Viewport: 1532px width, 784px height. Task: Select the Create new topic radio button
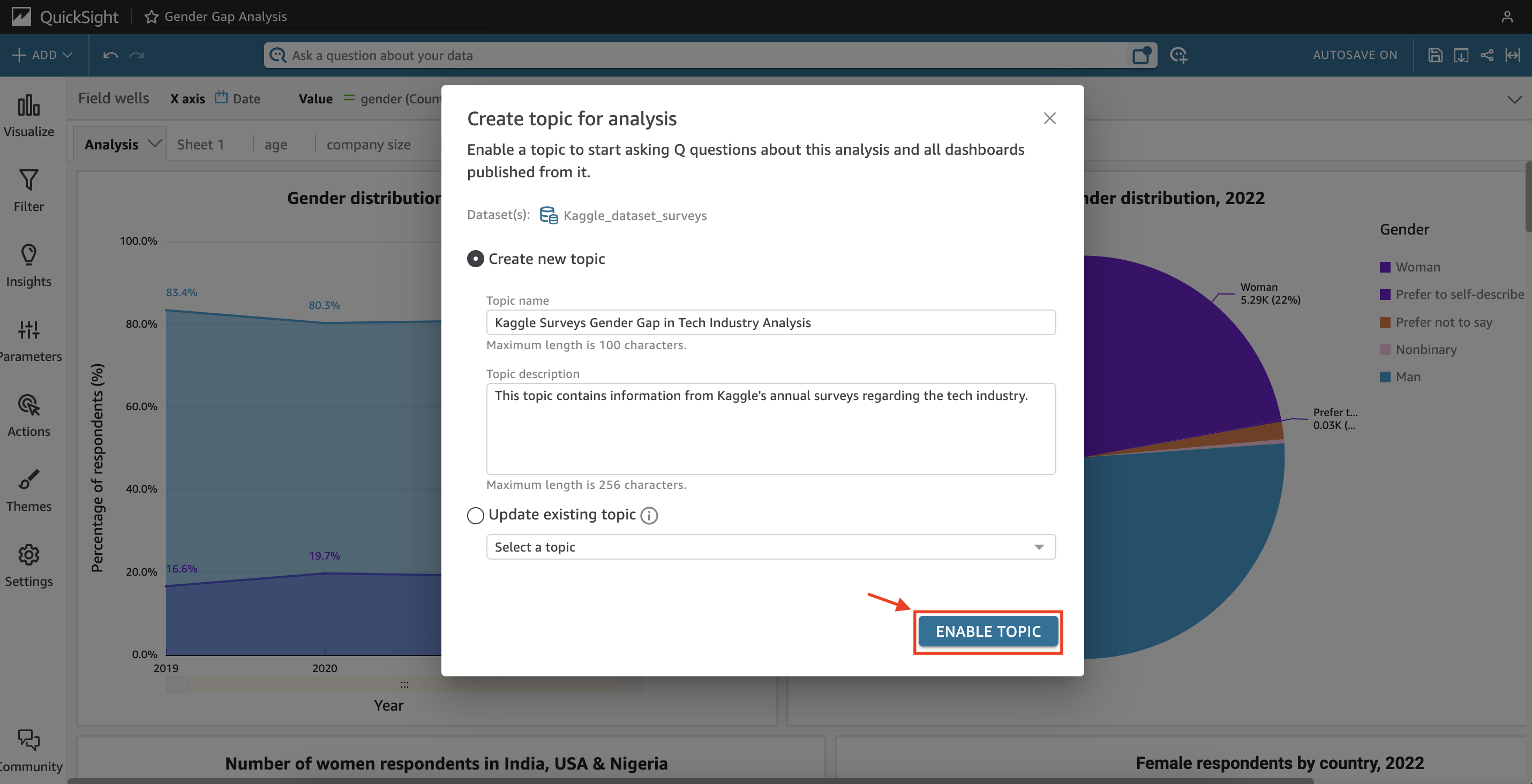coord(475,259)
